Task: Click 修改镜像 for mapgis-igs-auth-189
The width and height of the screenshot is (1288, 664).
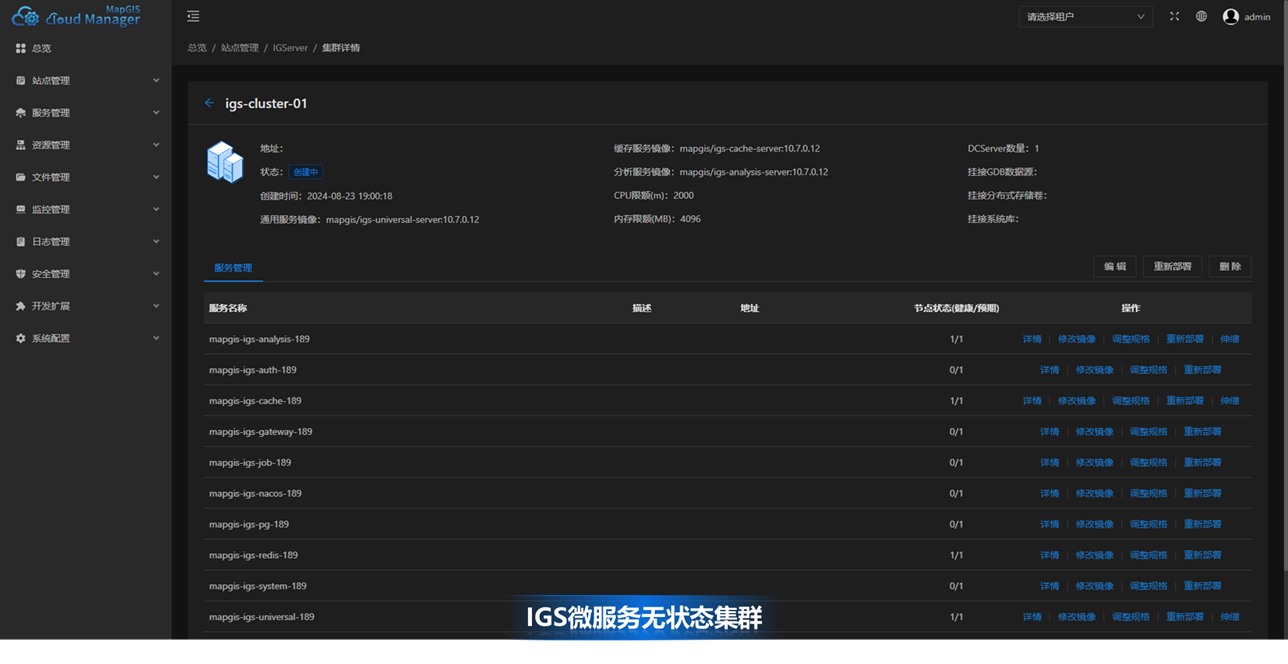Action: (1094, 370)
